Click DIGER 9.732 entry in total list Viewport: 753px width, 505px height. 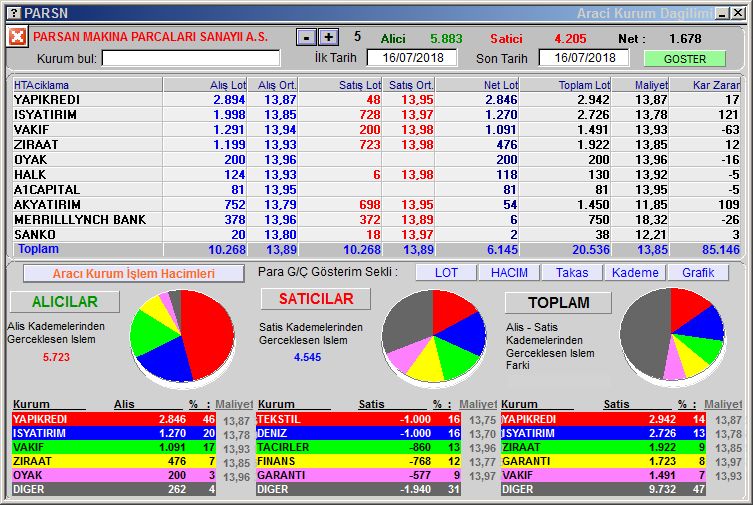click(x=603, y=489)
